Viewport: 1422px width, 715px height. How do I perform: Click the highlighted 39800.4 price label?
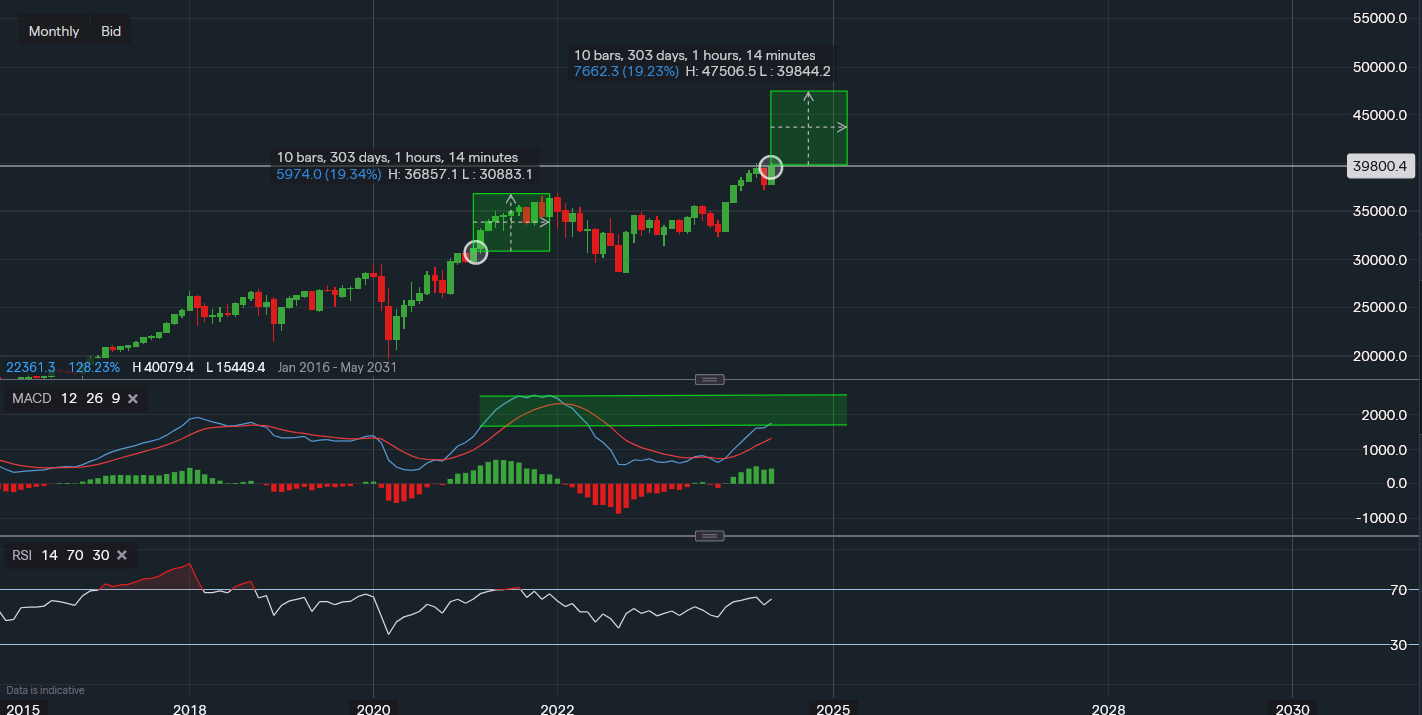[1380, 166]
